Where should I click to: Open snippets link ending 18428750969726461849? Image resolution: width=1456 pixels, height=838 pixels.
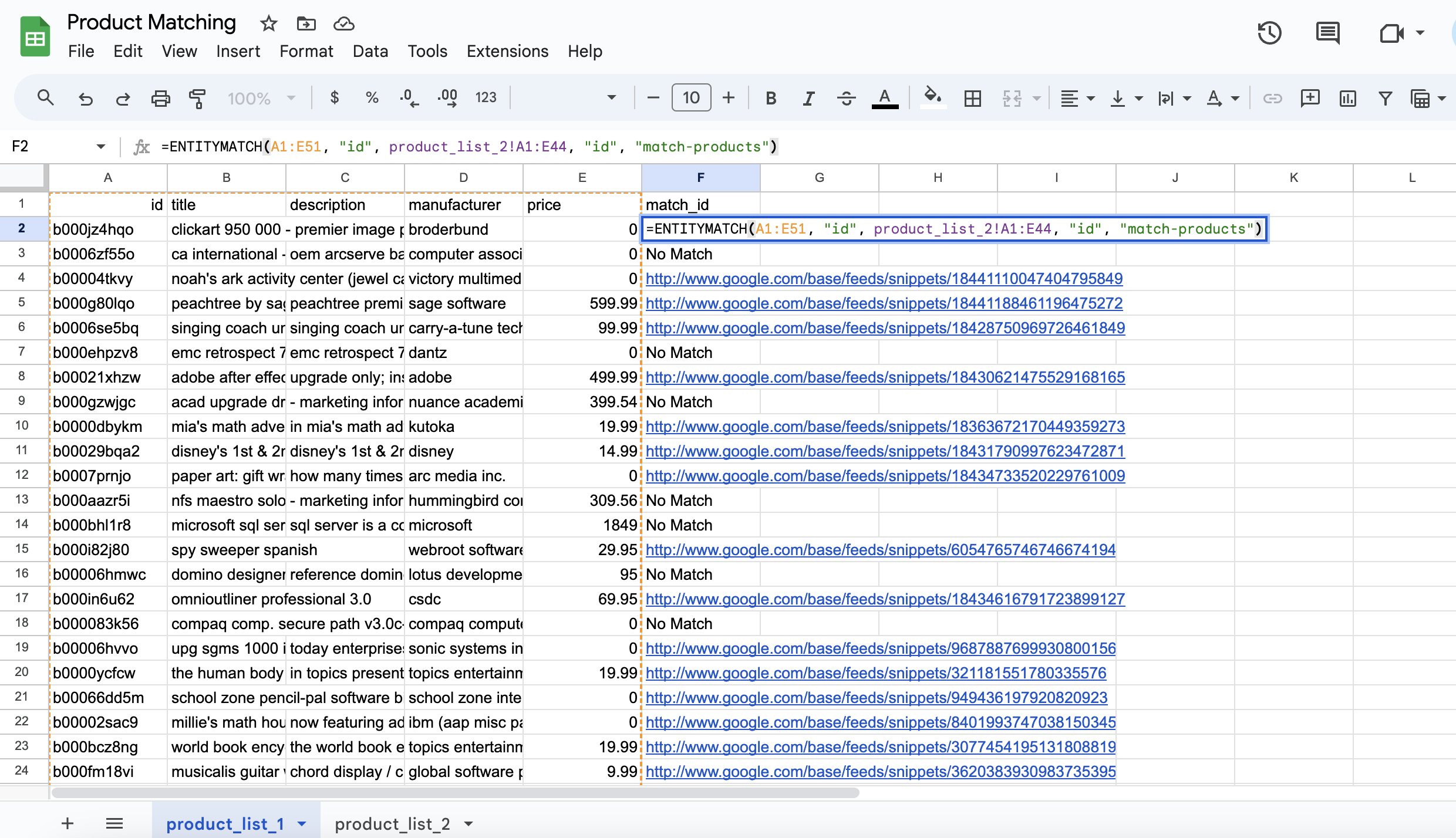coord(885,328)
